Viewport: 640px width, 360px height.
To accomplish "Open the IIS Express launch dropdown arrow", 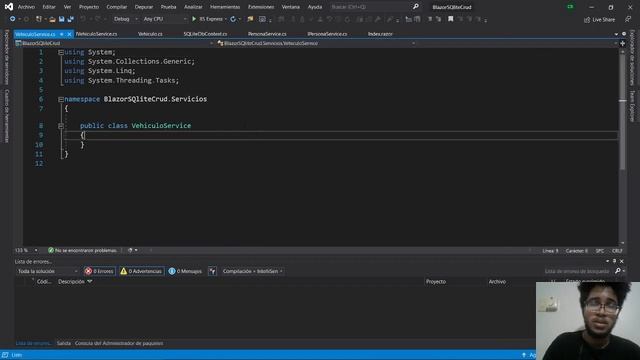I will pyautogui.click(x=226, y=19).
